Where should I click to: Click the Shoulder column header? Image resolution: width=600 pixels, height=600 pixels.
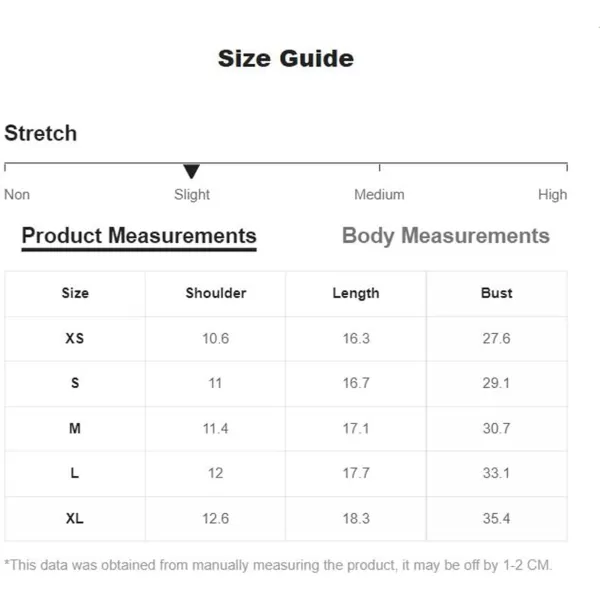point(215,293)
